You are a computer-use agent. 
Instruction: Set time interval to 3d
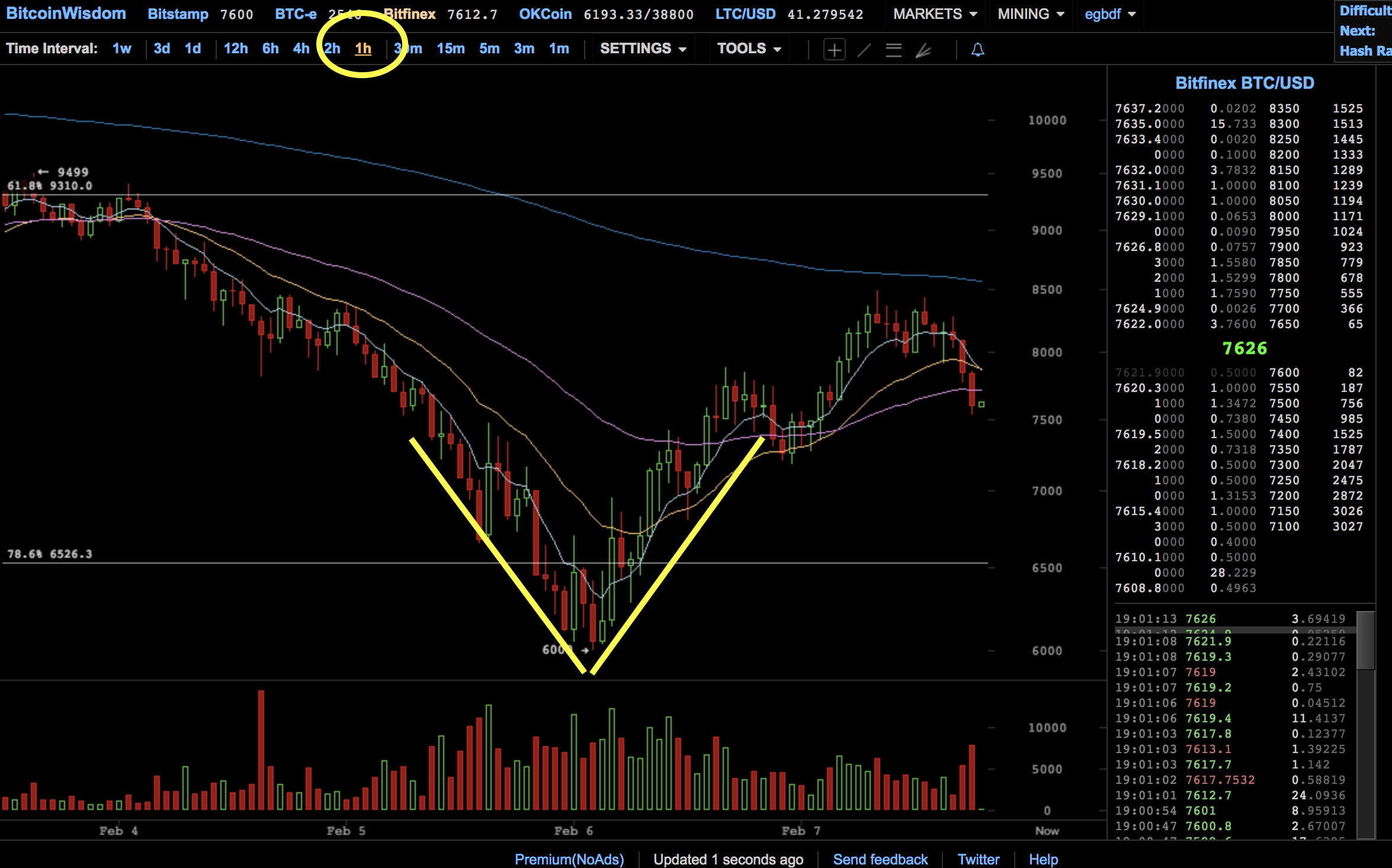pyautogui.click(x=162, y=49)
